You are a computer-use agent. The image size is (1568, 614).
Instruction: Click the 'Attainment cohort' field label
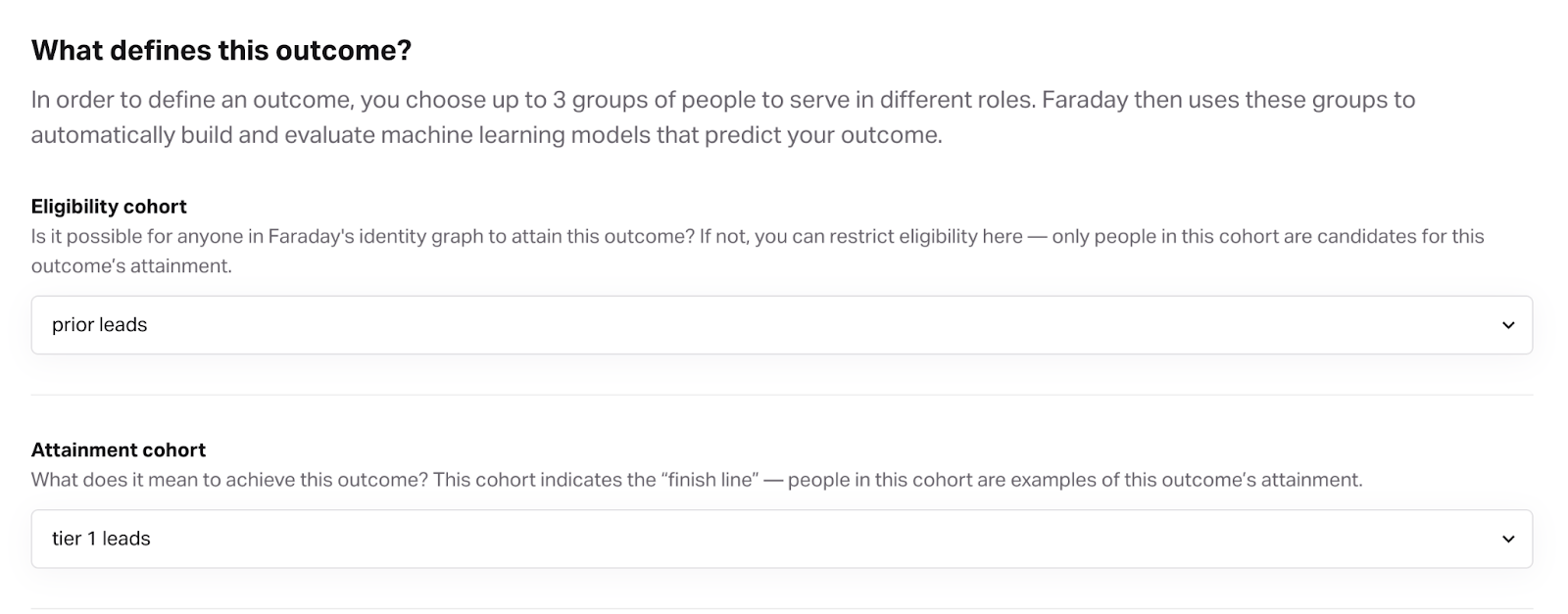click(x=119, y=450)
